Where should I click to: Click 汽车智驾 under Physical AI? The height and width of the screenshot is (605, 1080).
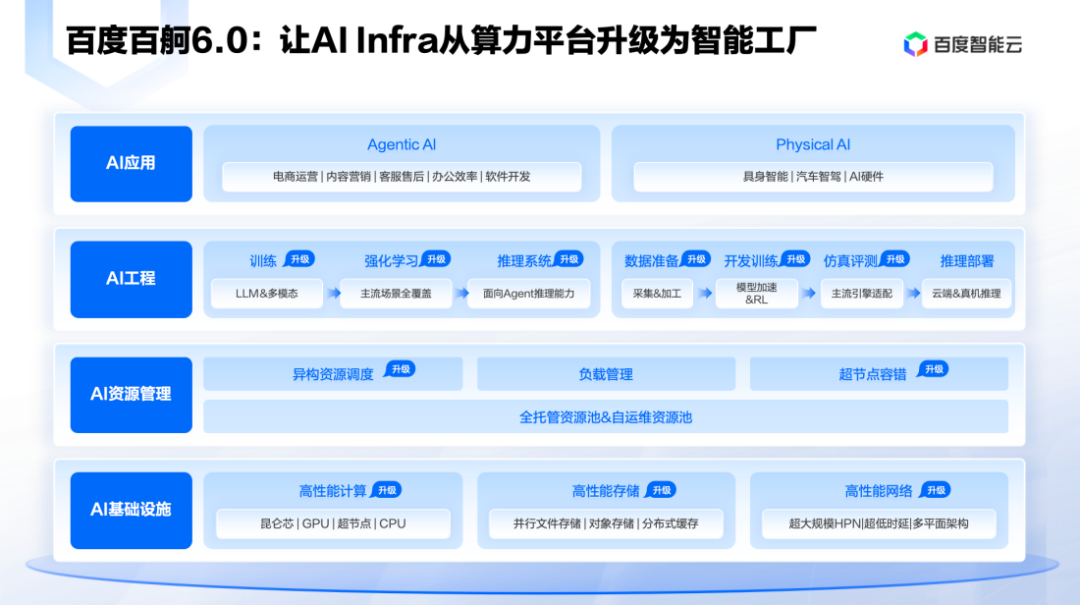pyautogui.click(x=818, y=177)
